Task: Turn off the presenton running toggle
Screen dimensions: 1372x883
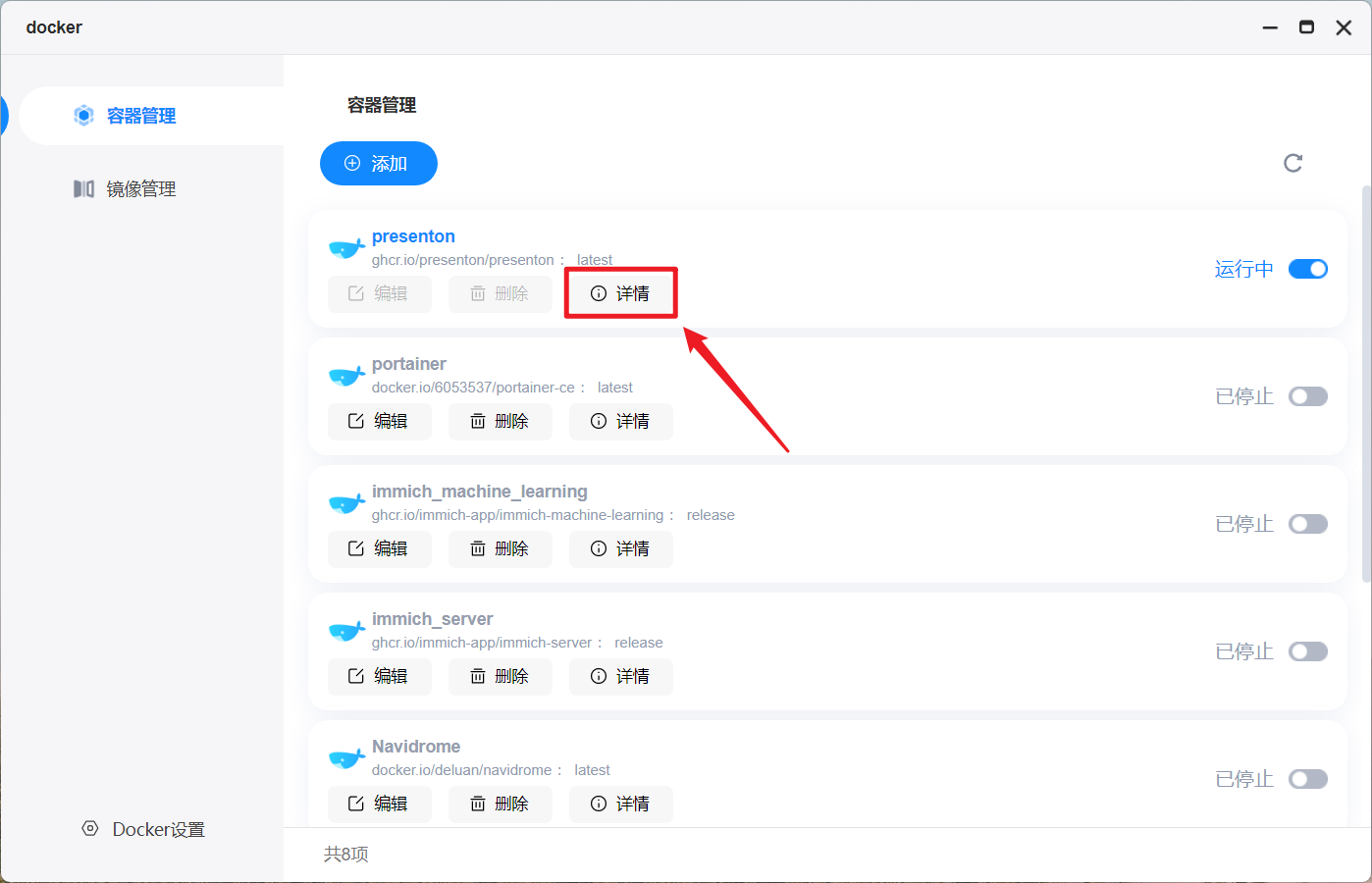Action: [1308, 269]
